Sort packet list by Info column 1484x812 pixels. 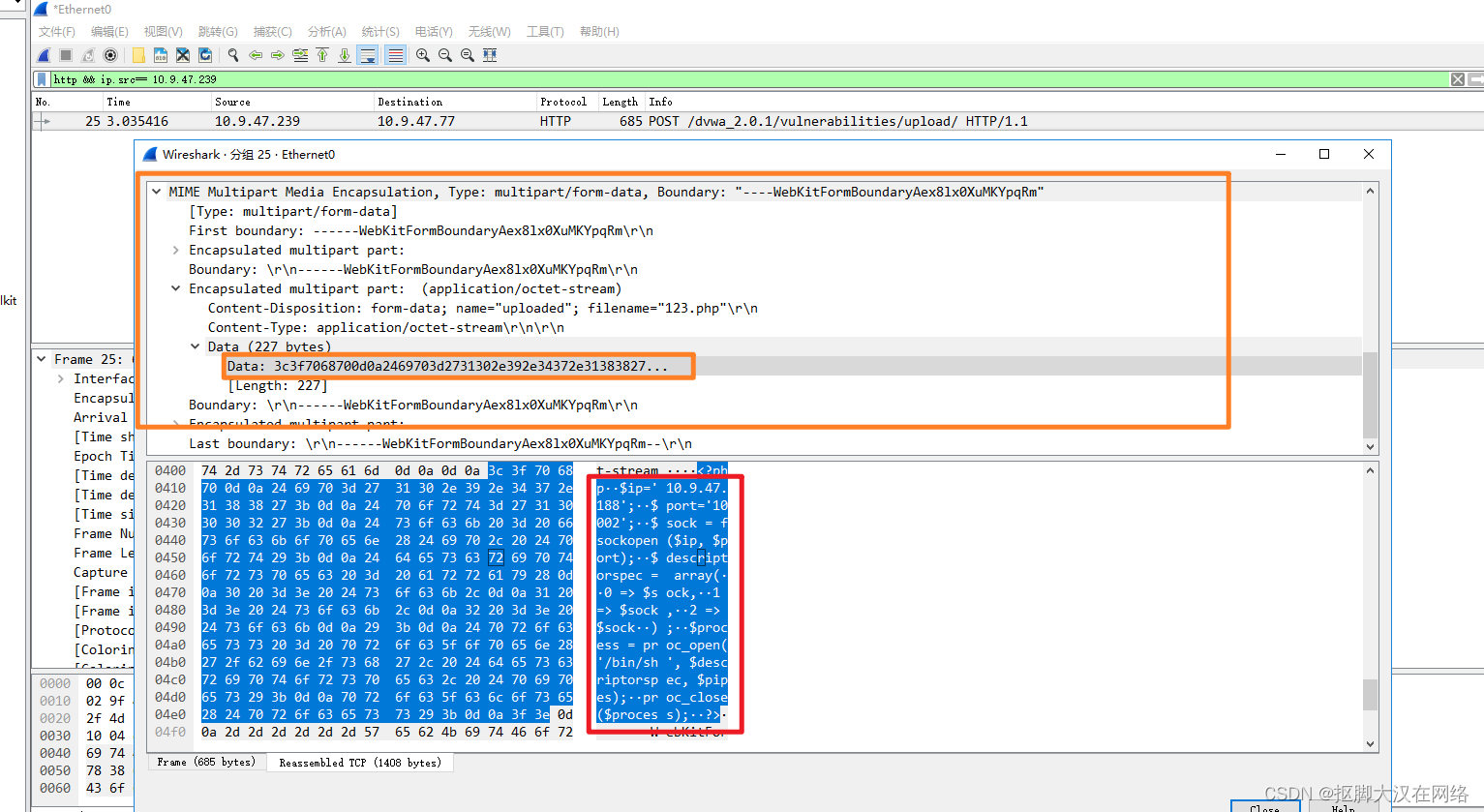pyautogui.click(x=1063, y=102)
